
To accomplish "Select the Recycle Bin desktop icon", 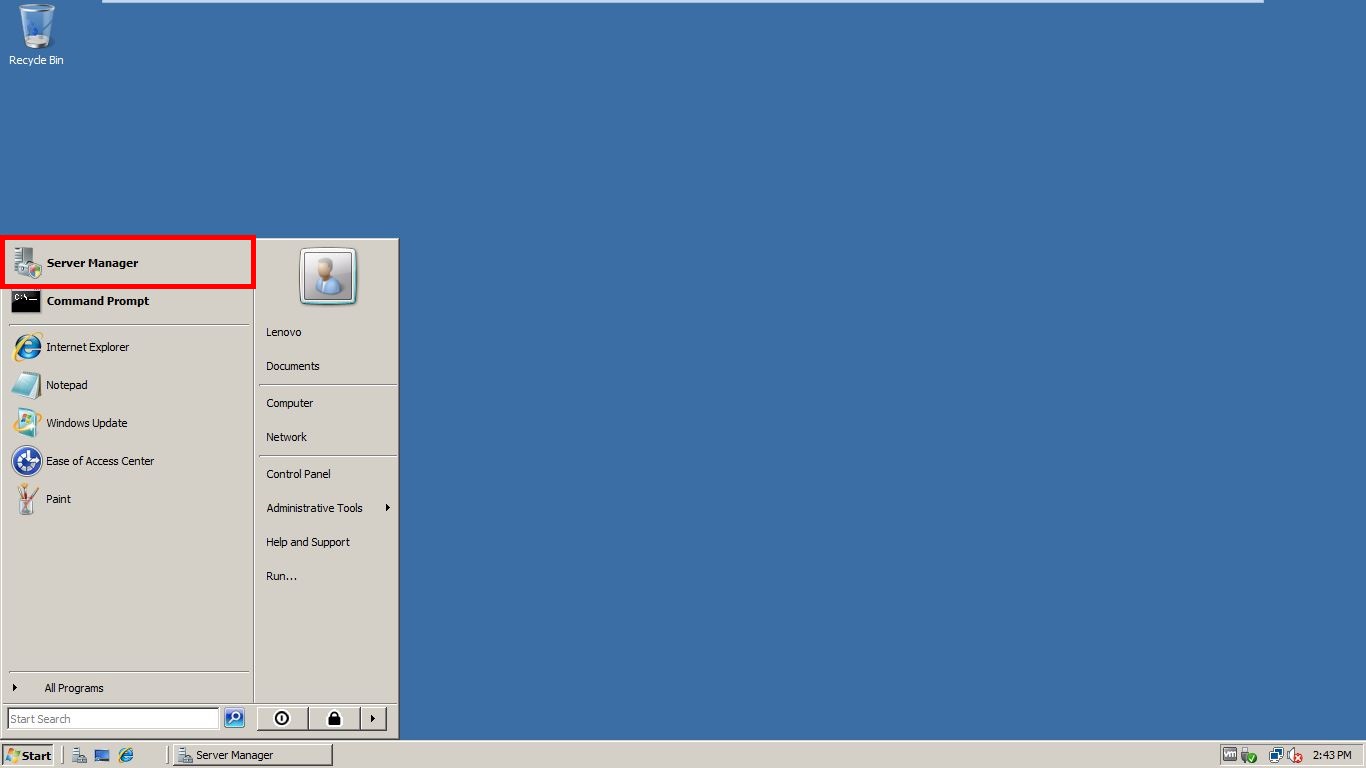I will (x=36, y=35).
